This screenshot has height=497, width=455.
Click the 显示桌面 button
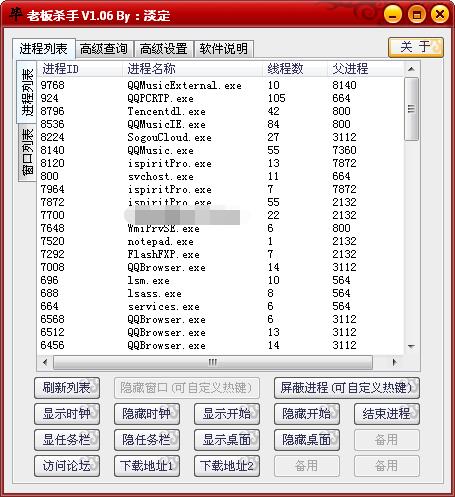(x=227, y=440)
